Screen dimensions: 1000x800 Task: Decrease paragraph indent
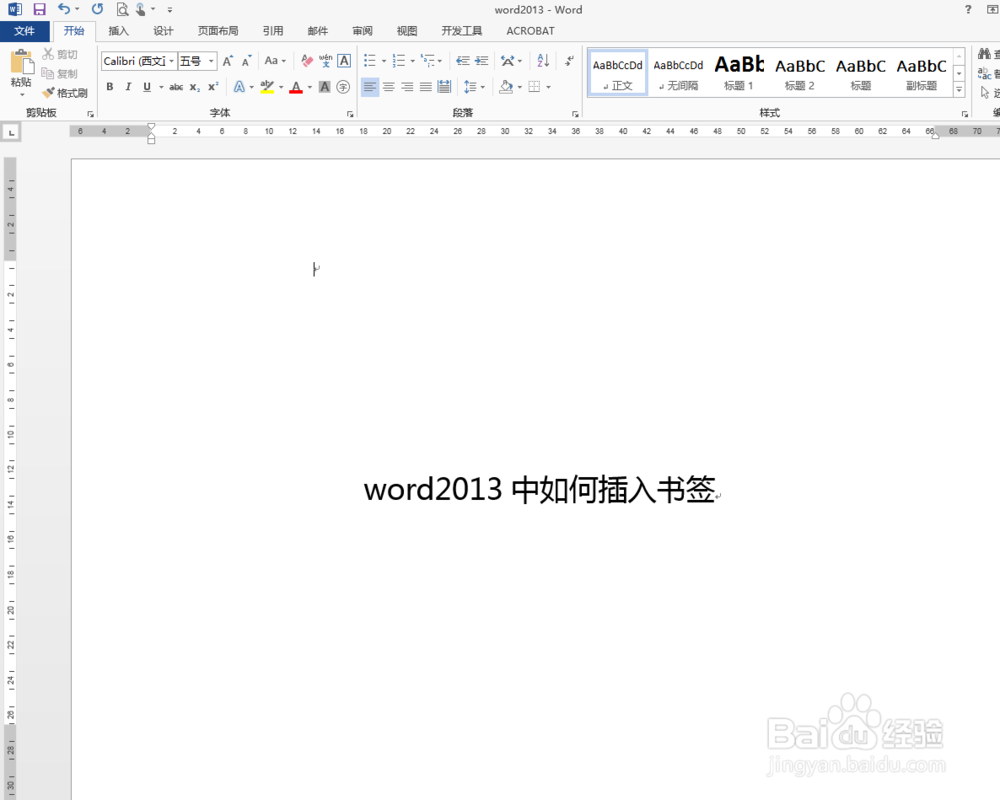coord(463,61)
